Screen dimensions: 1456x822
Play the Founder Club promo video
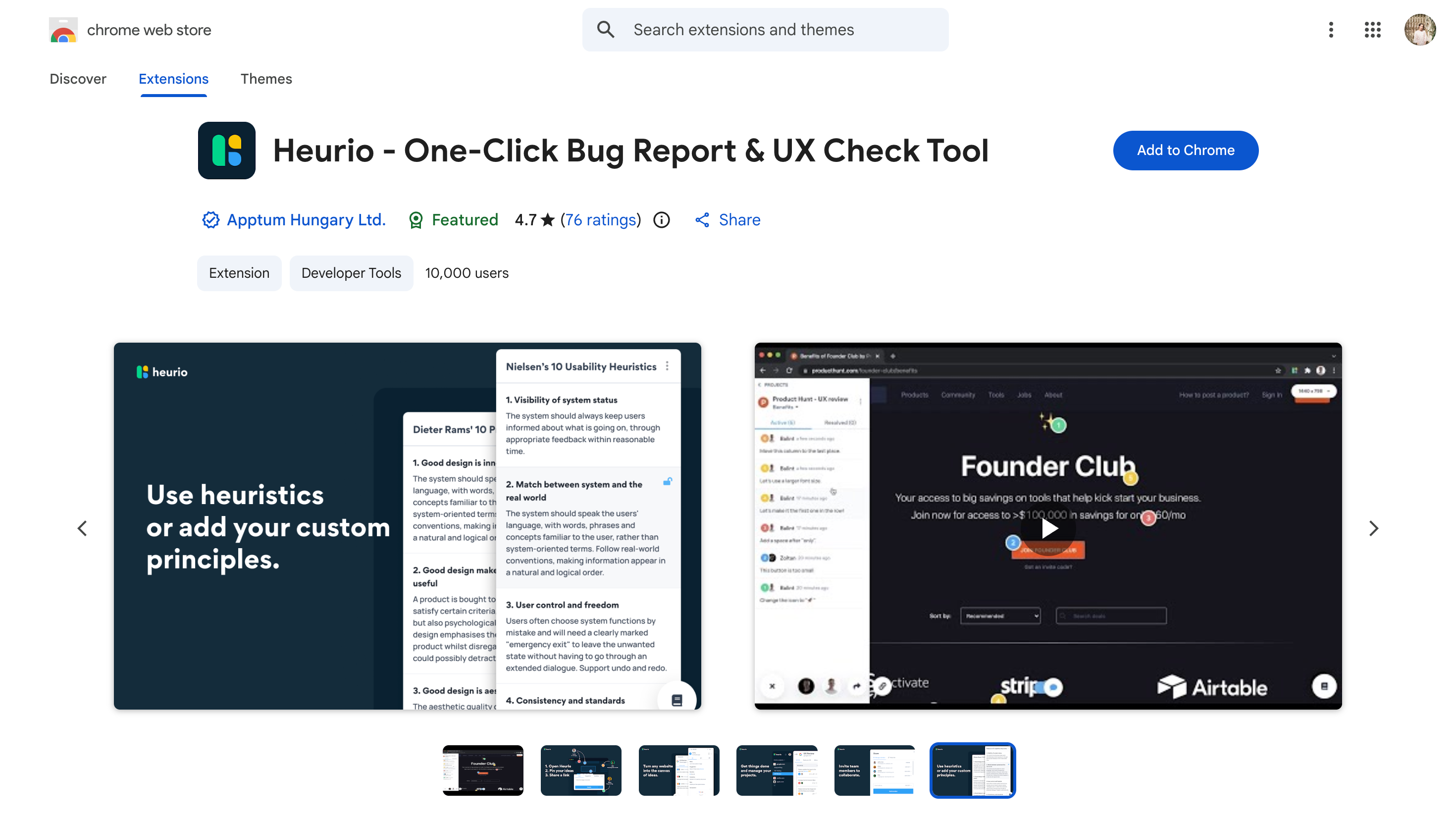[x=1048, y=528]
